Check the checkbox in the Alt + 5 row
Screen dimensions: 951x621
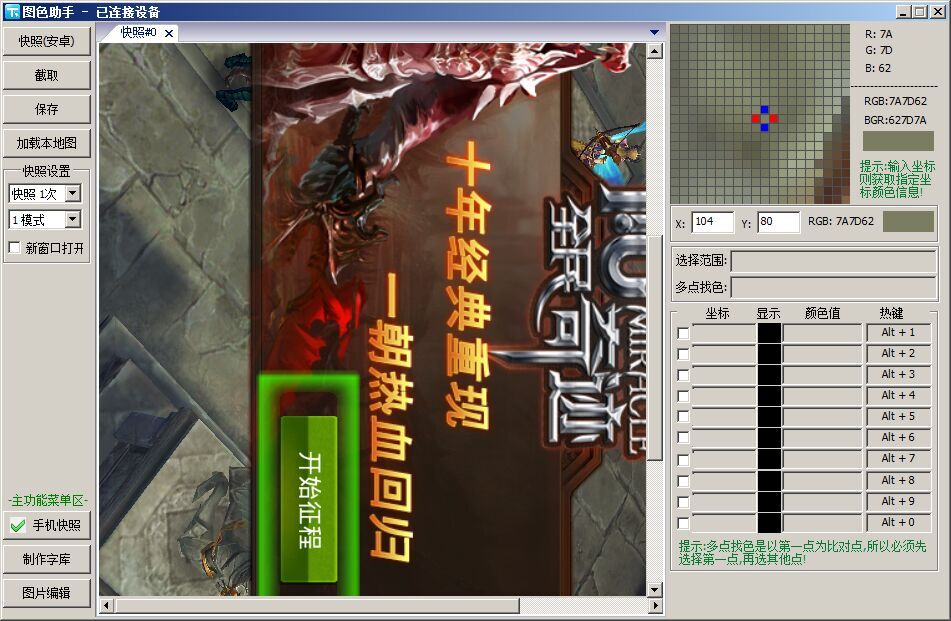(684, 417)
